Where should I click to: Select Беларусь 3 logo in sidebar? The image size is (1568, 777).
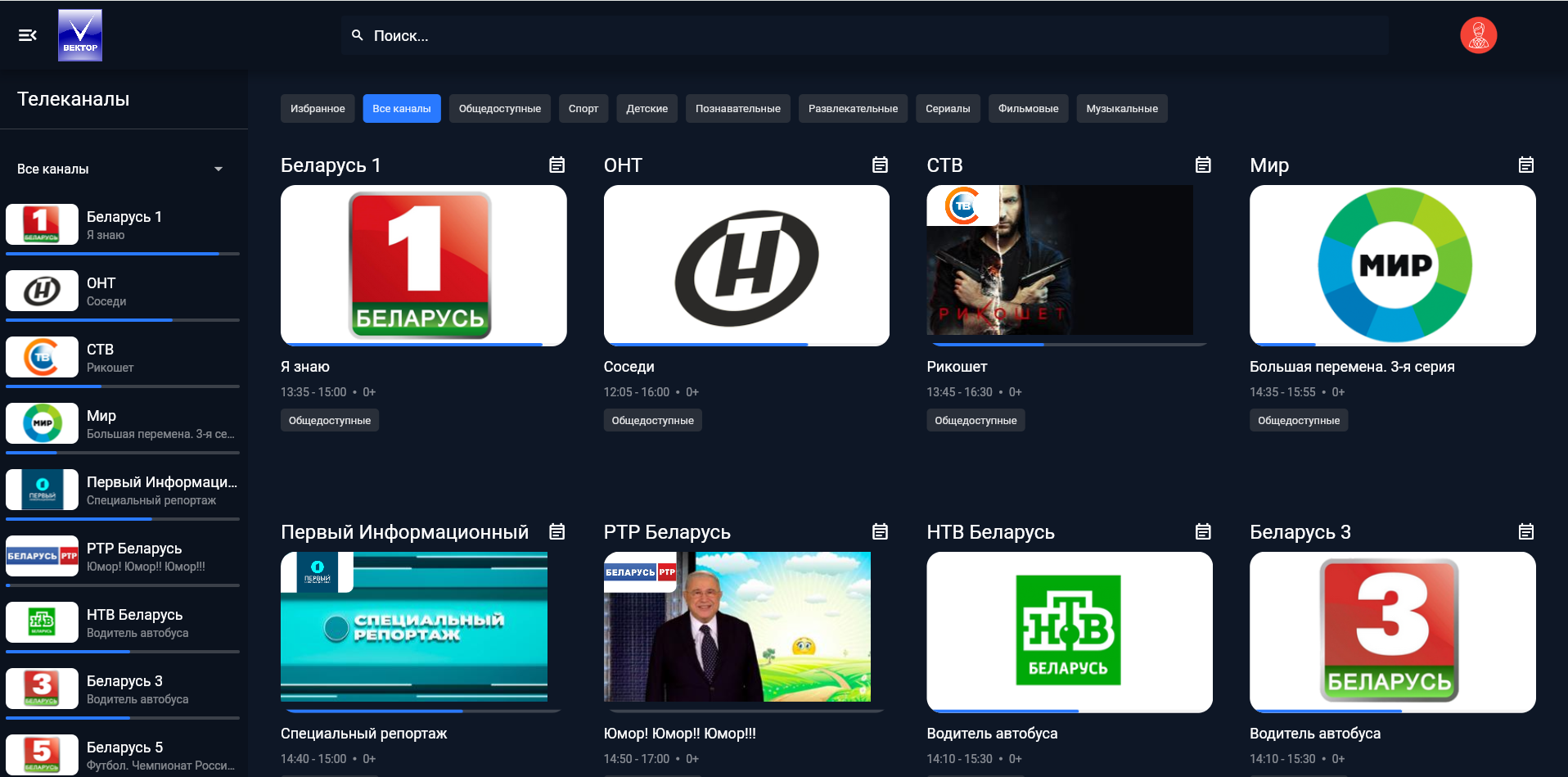click(42, 689)
